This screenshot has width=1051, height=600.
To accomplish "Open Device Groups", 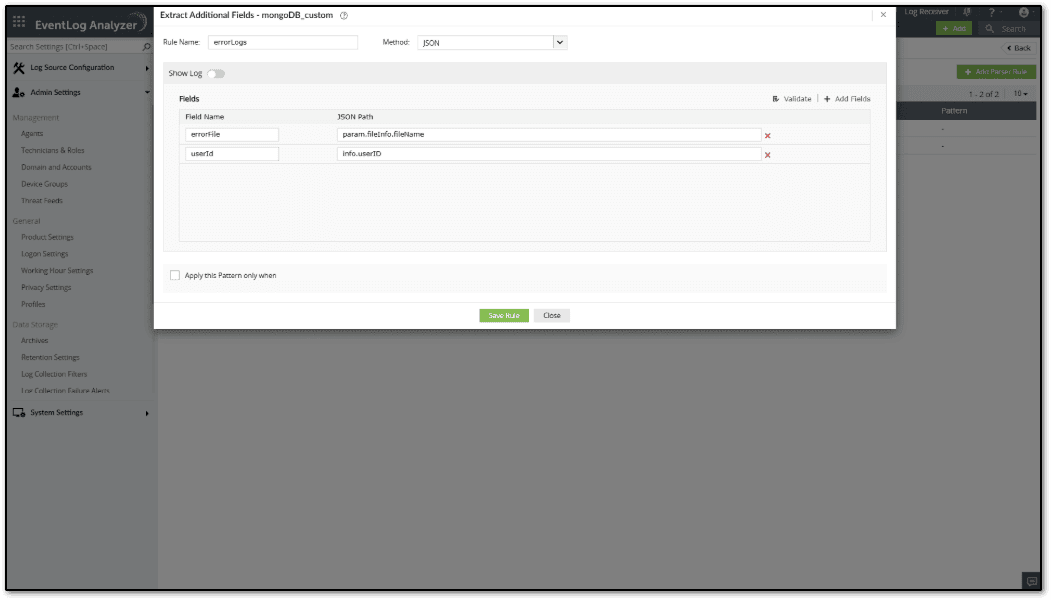I will (44, 184).
